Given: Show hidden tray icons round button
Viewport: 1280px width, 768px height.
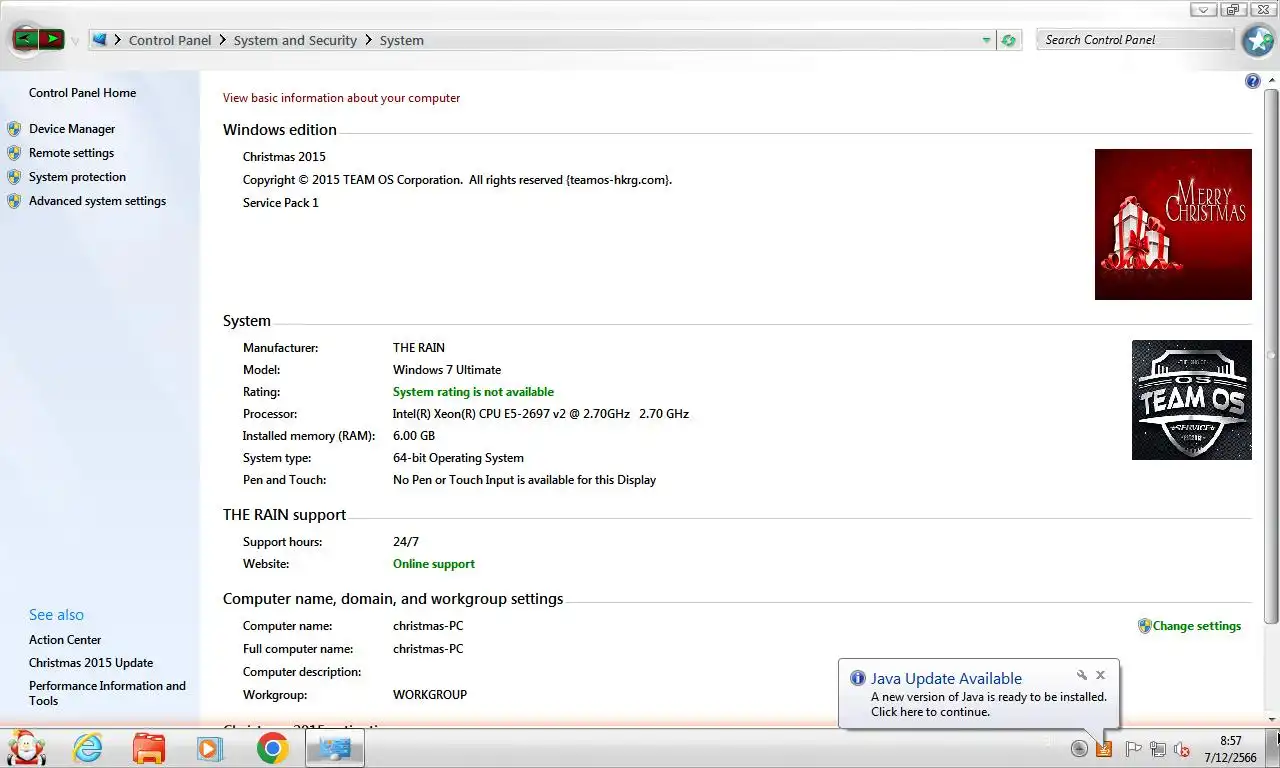Looking at the screenshot, I should click(1079, 748).
